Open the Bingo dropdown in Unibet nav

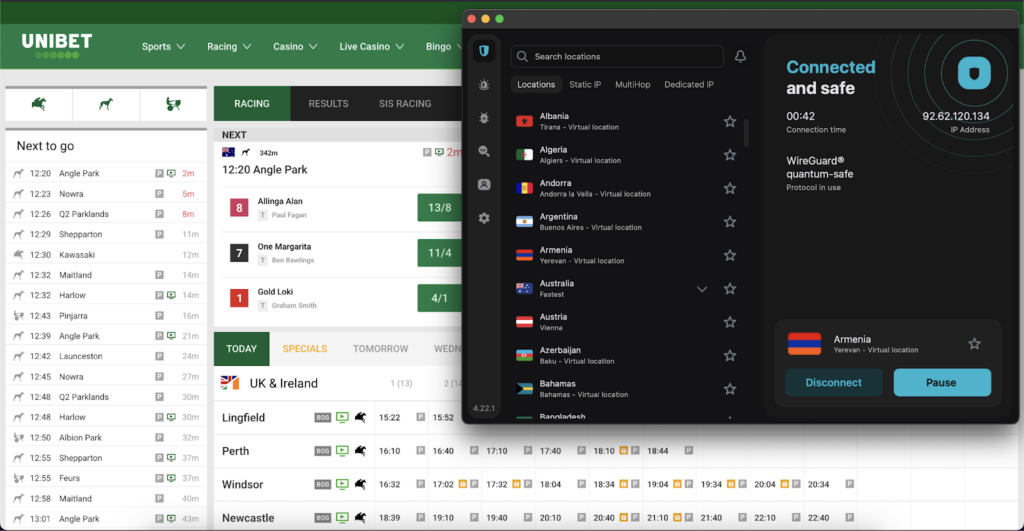point(443,46)
